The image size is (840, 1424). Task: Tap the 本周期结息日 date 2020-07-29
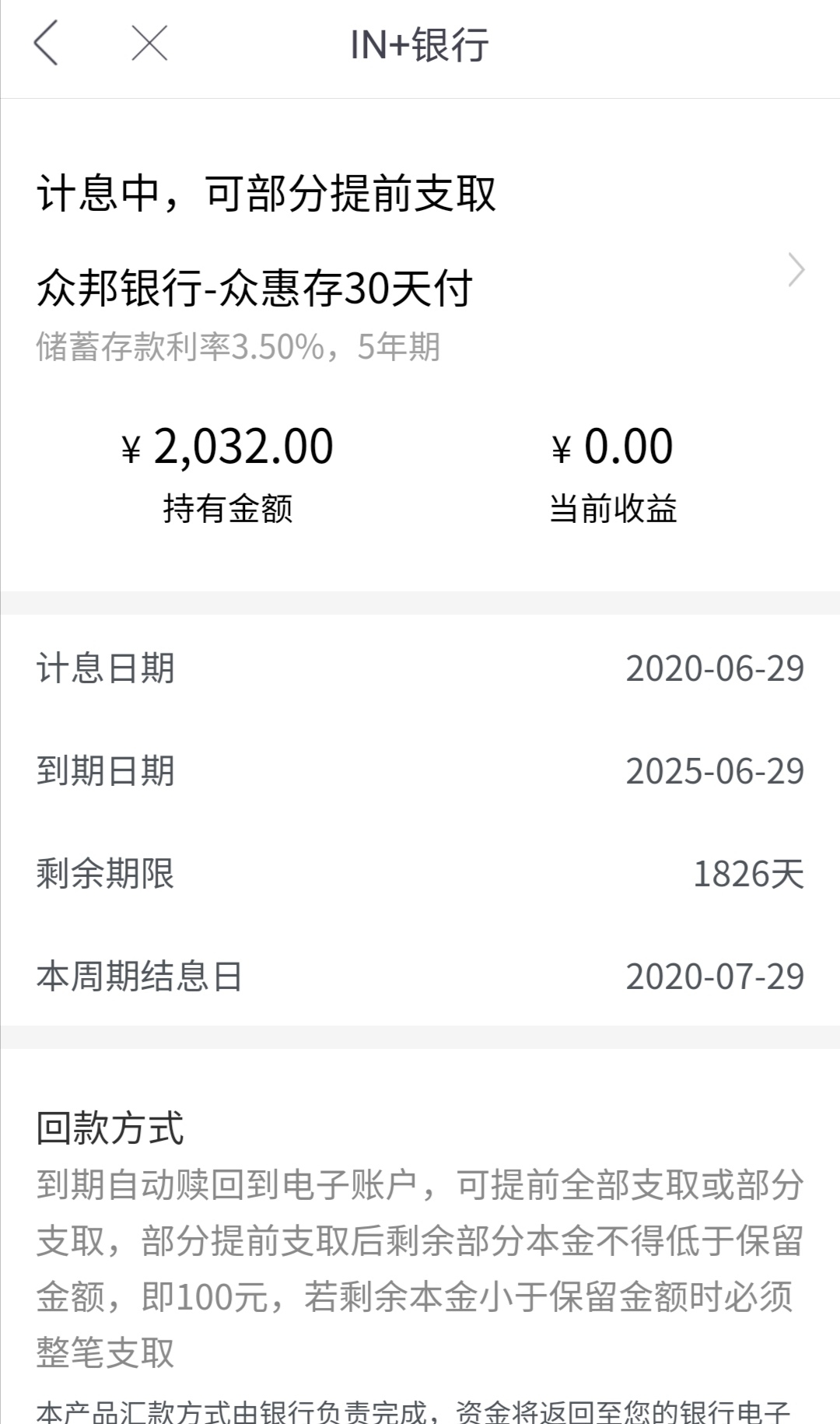715,977
